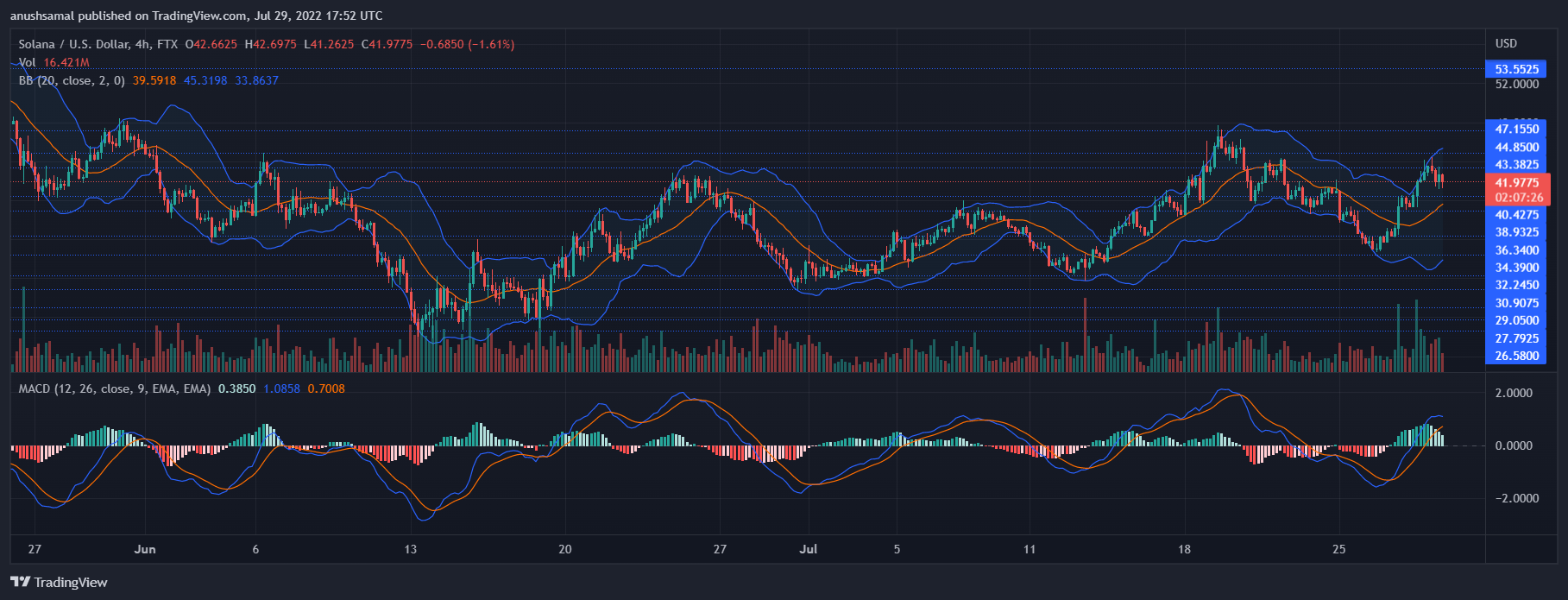1568x600 pixels.
Task: Click the red current price tag 41.9775
Action: [1517, 183]
